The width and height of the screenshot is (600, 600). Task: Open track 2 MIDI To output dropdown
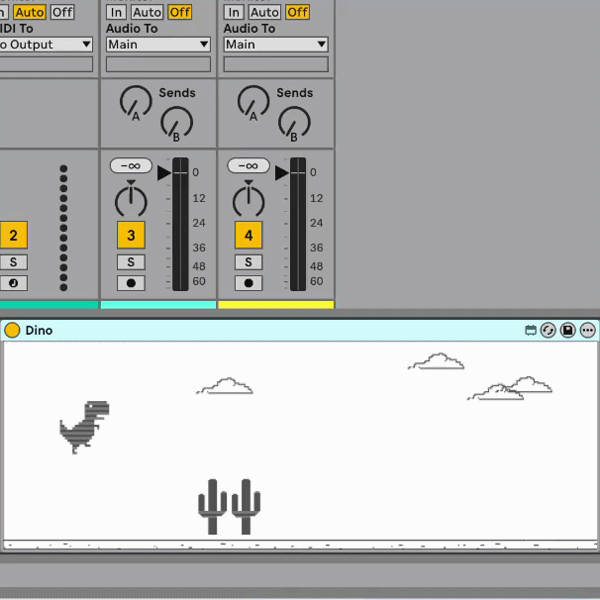(45, 44)
